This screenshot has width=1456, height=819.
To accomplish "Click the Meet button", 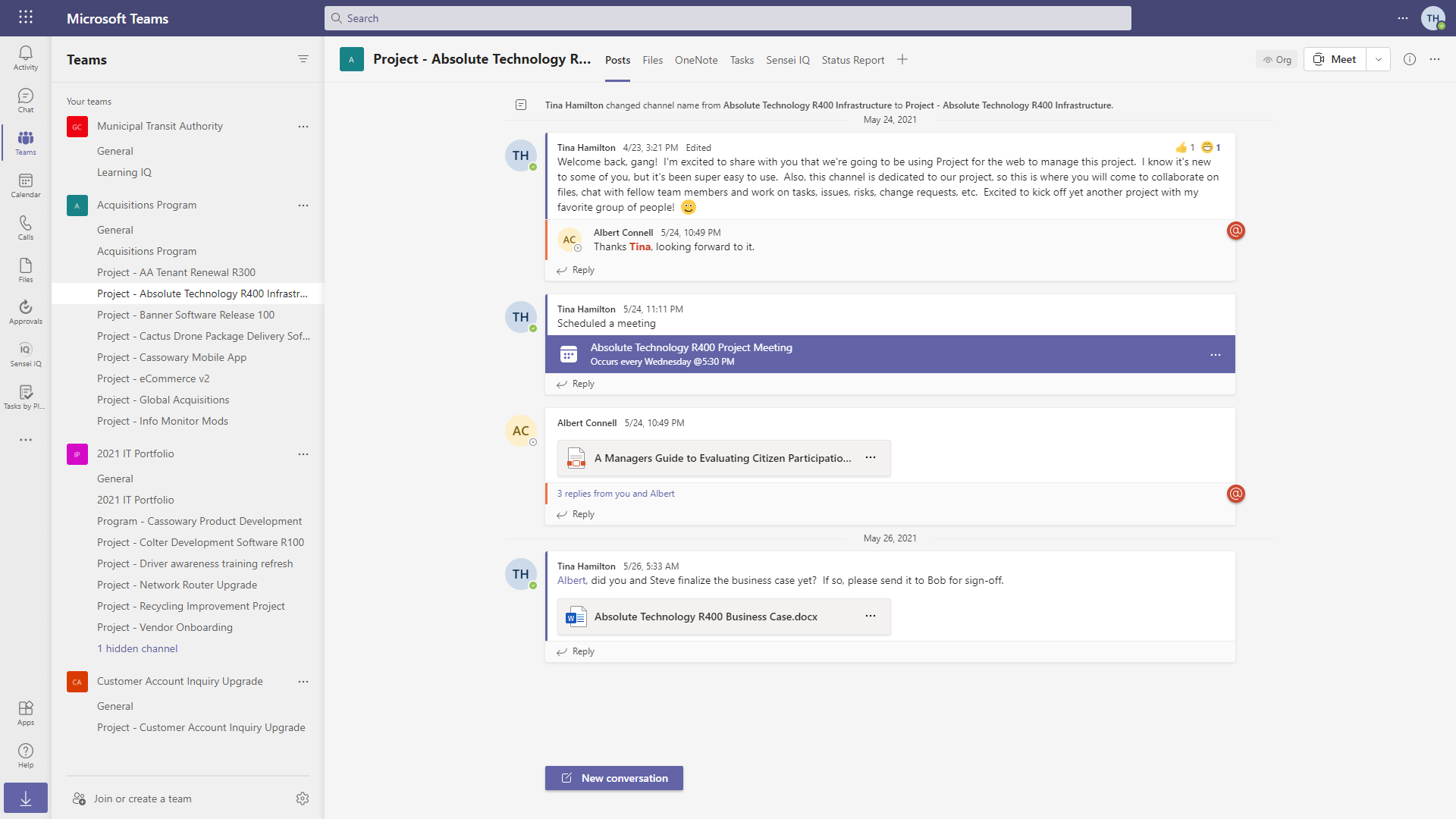I will coord(1335,59).
